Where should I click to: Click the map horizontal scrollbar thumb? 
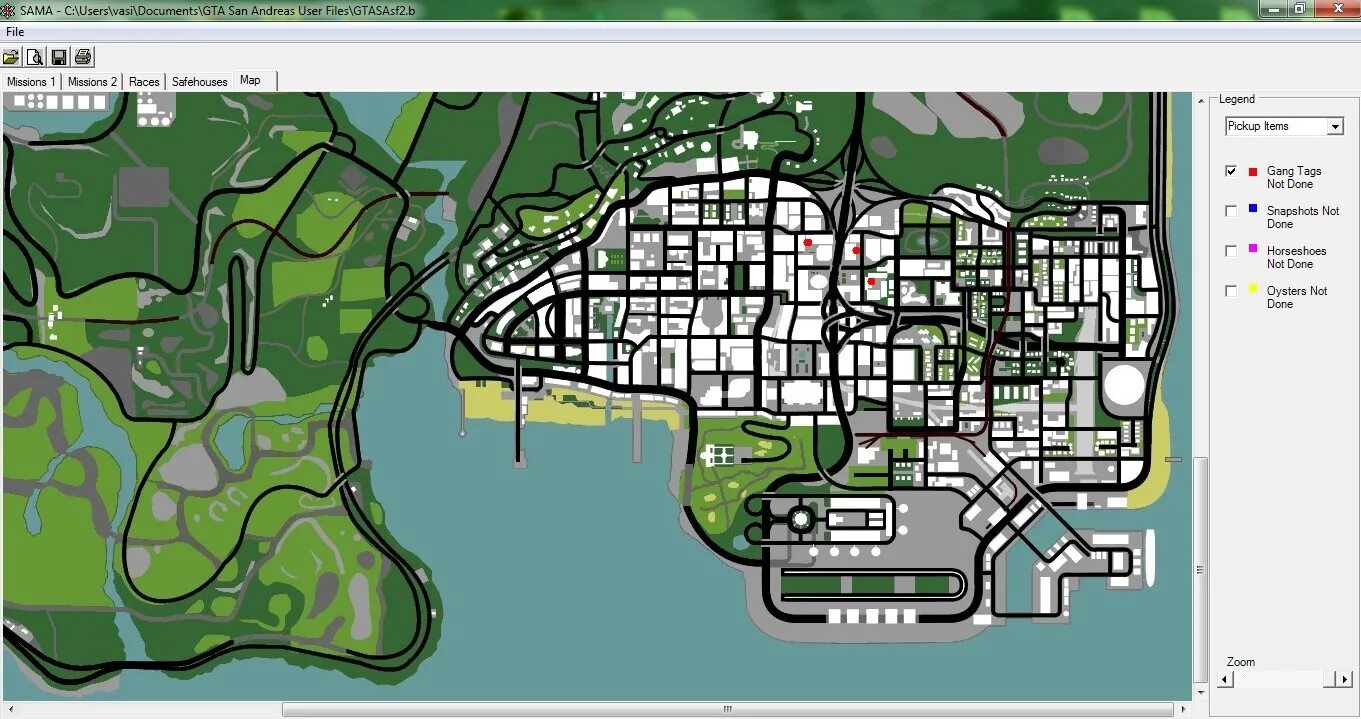tap(728, 709)
